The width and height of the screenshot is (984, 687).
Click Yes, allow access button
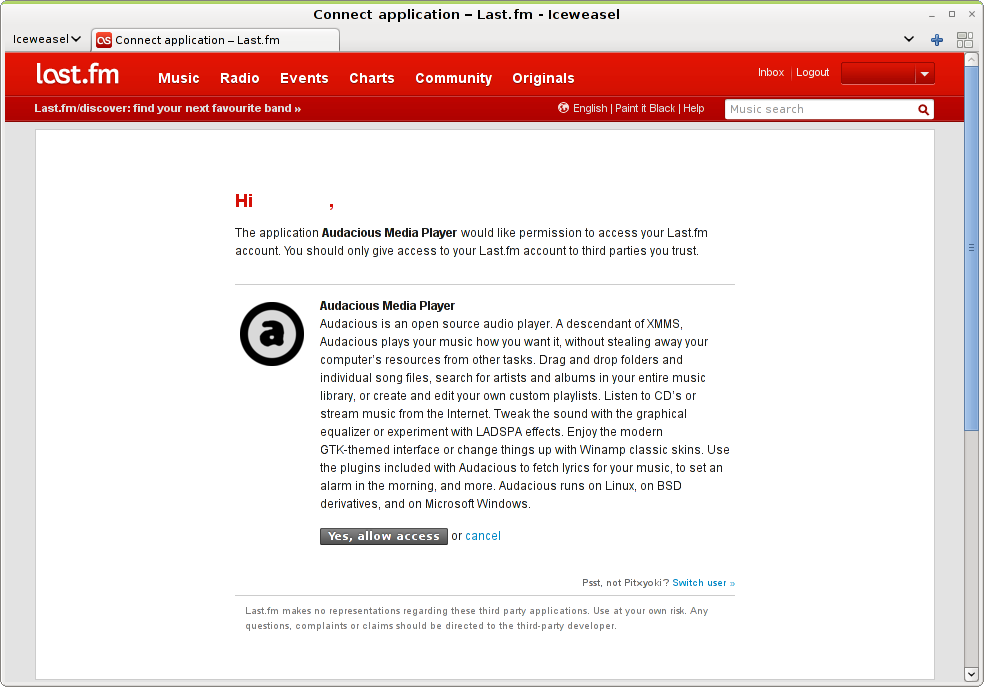click(x=384, y=536)
